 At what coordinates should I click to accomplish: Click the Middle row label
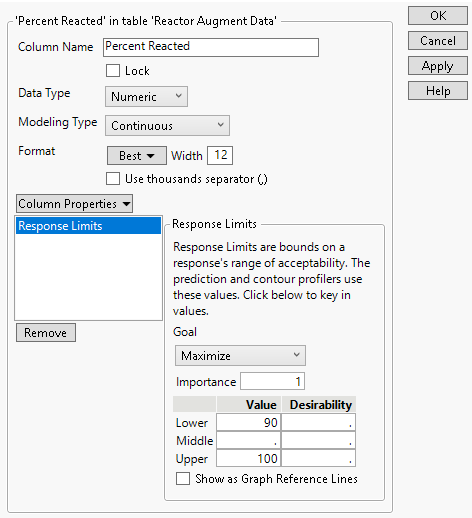tap(195, 441)
